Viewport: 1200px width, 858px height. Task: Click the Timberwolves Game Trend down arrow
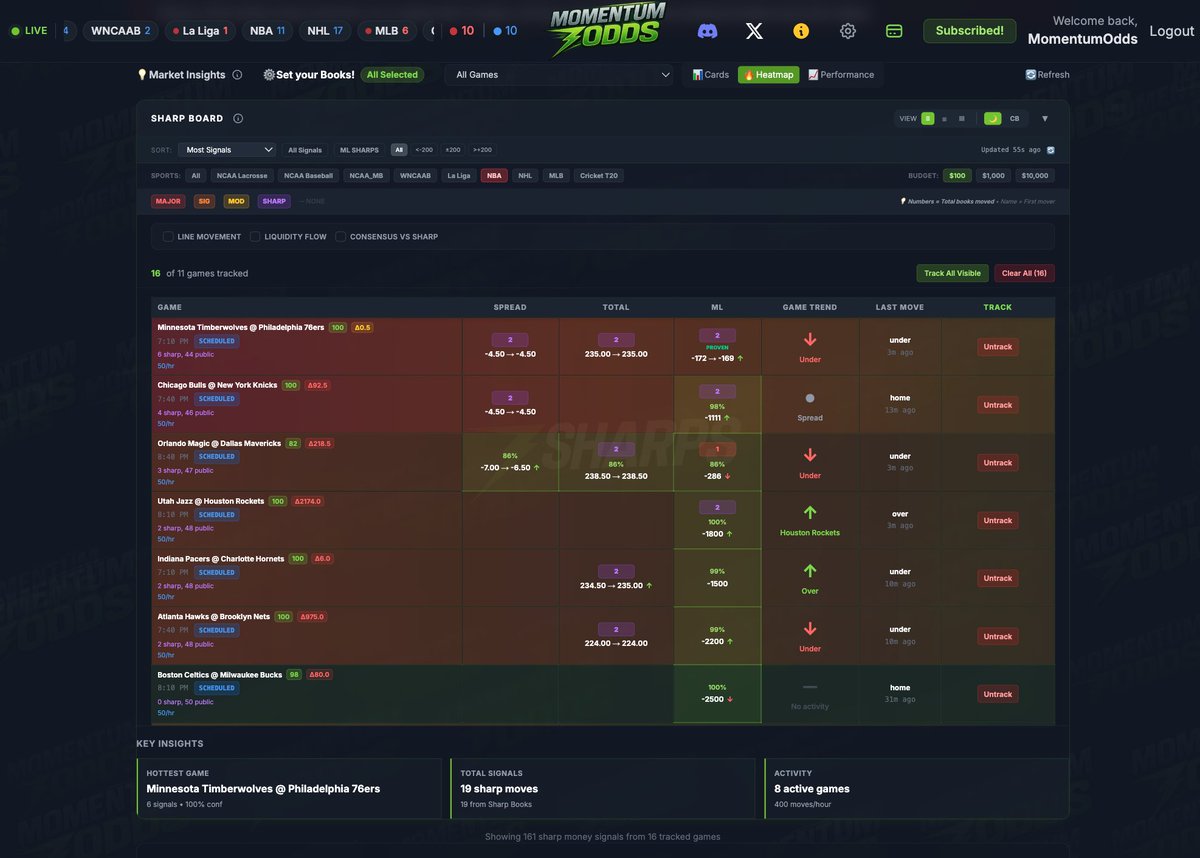810,340
